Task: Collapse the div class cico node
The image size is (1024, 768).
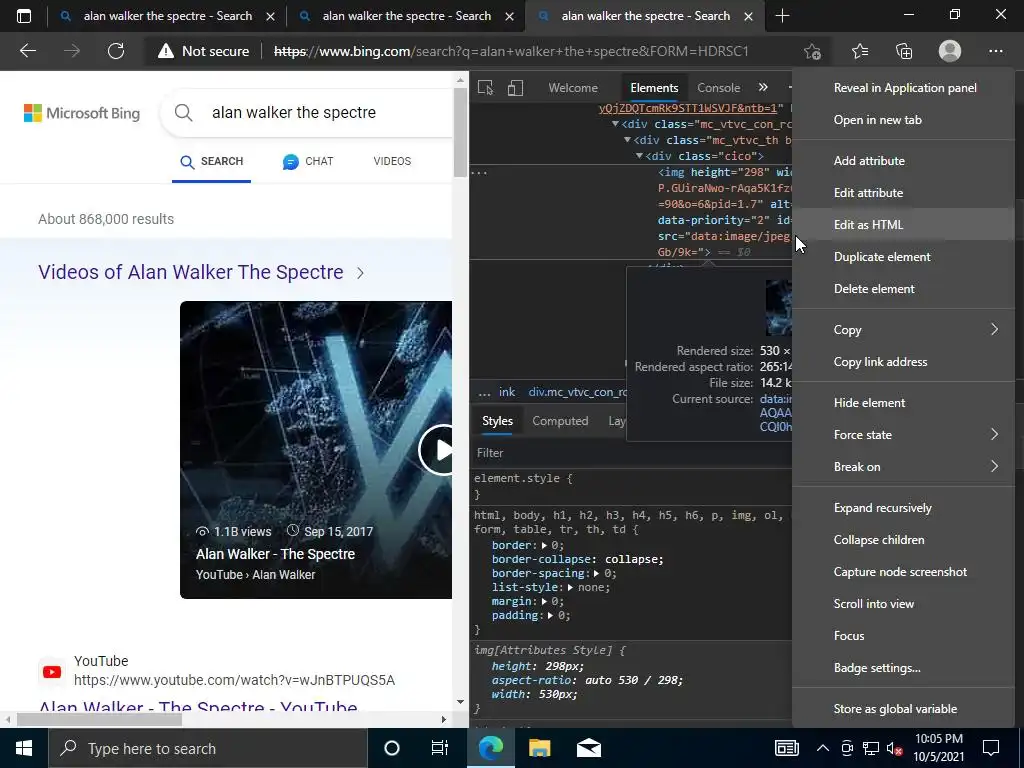Action: (639, 156)
